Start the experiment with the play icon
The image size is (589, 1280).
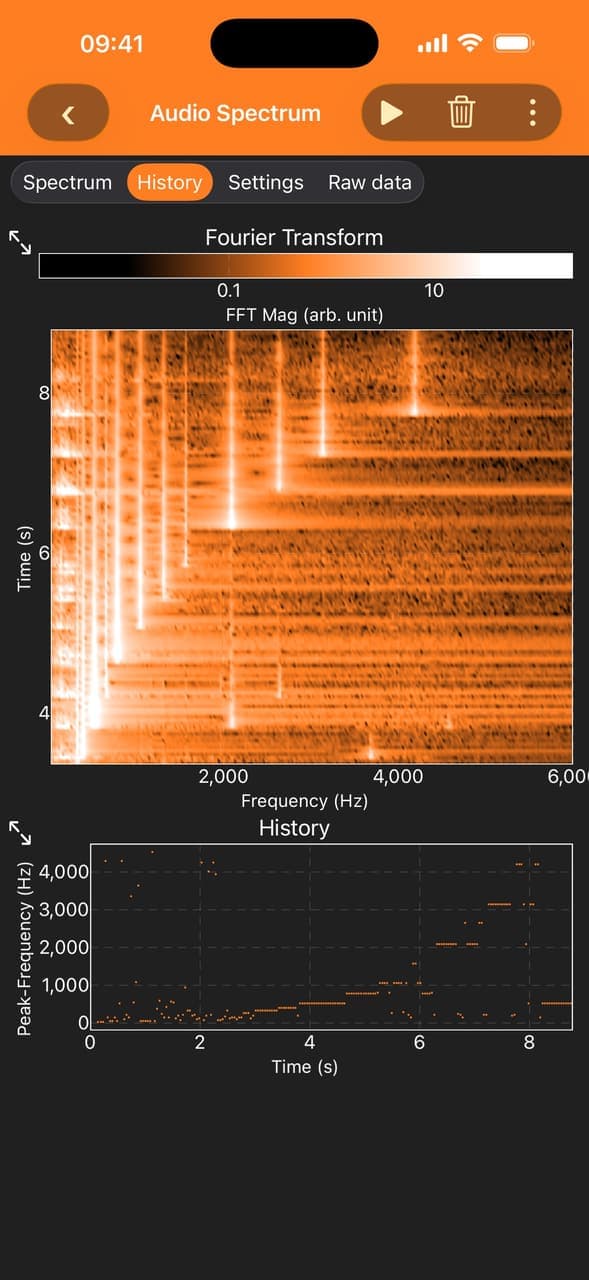(x=391, y=113)
